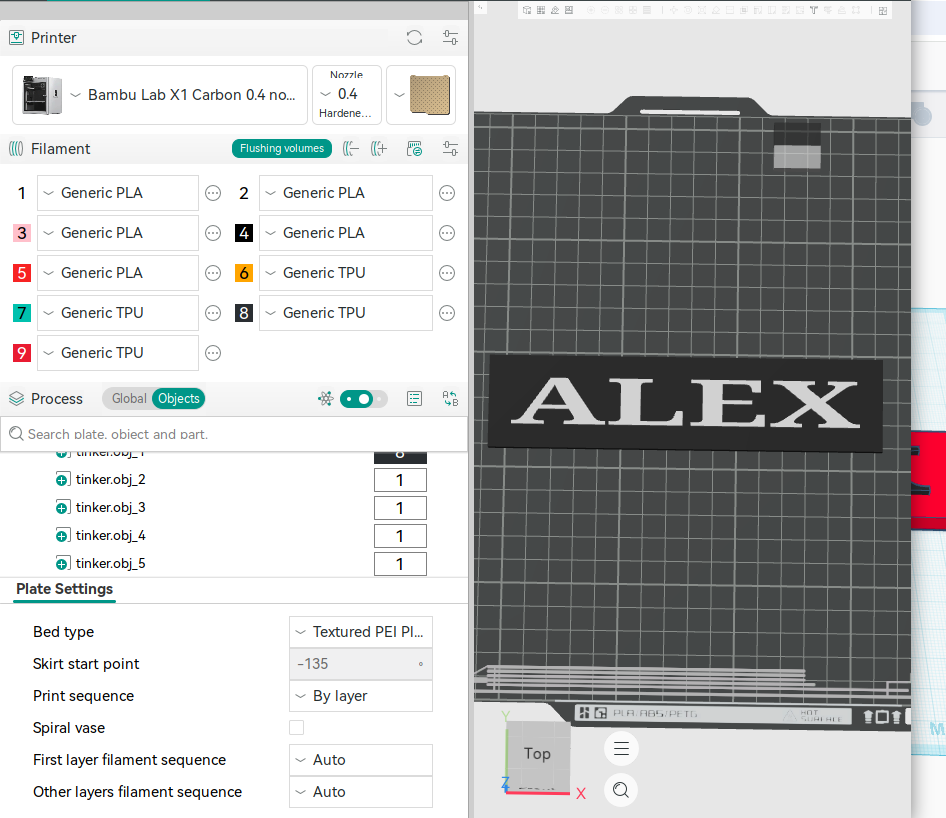Select tinker.obj_3 in the object list
946x818 pixels.
(110, 507)
